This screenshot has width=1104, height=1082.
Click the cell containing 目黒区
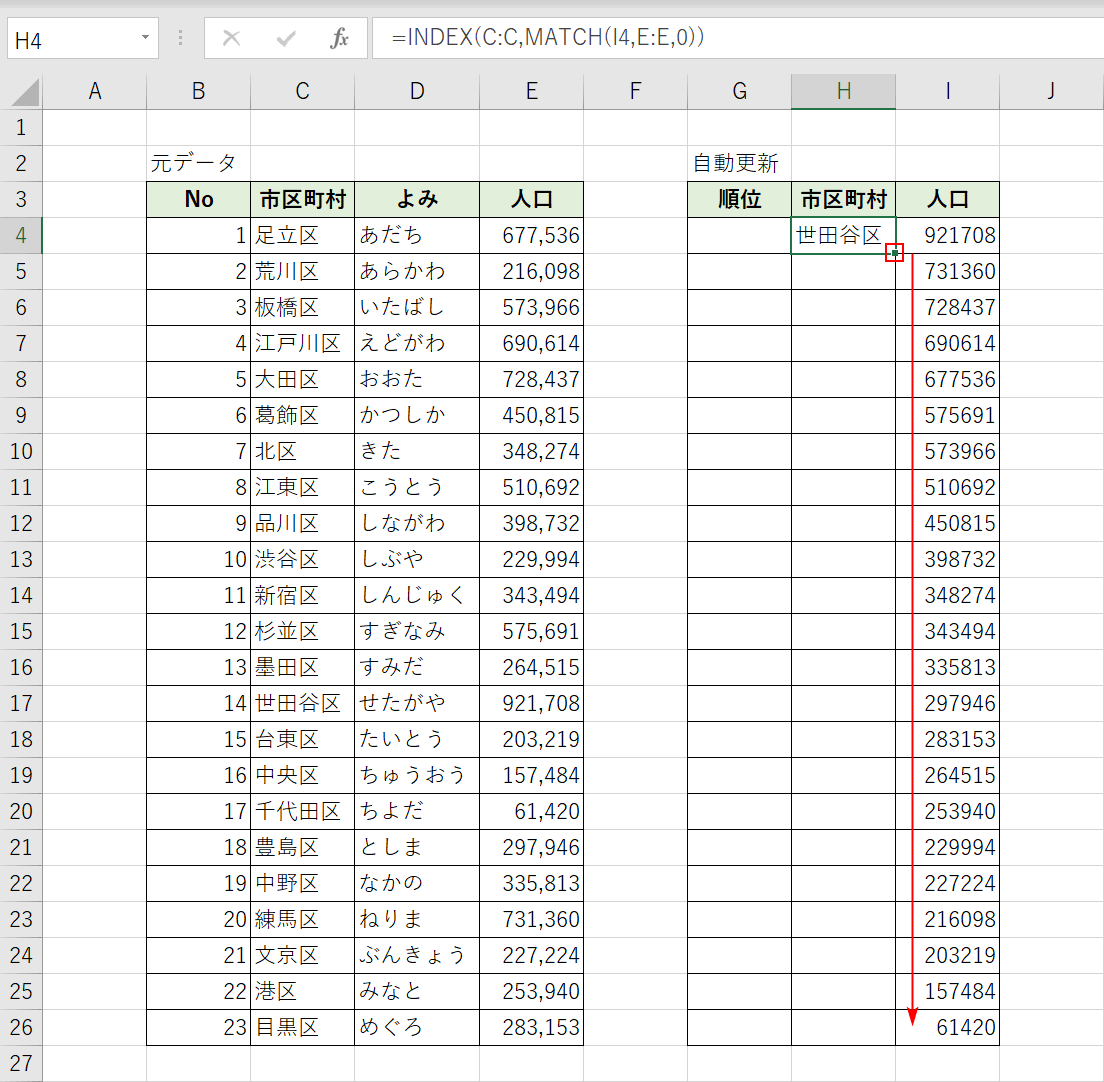coord(303,1027)
